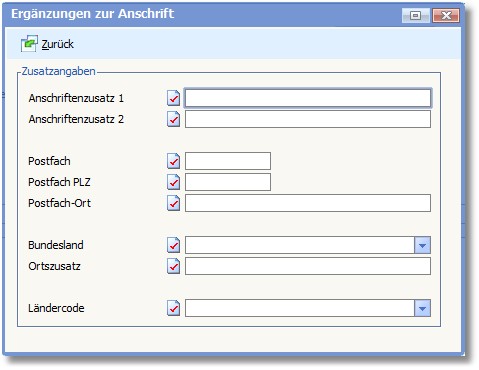Click checkmark icon beside Anschriftenzusatz 1
The image size is (479, 370).
coord(173,98)
